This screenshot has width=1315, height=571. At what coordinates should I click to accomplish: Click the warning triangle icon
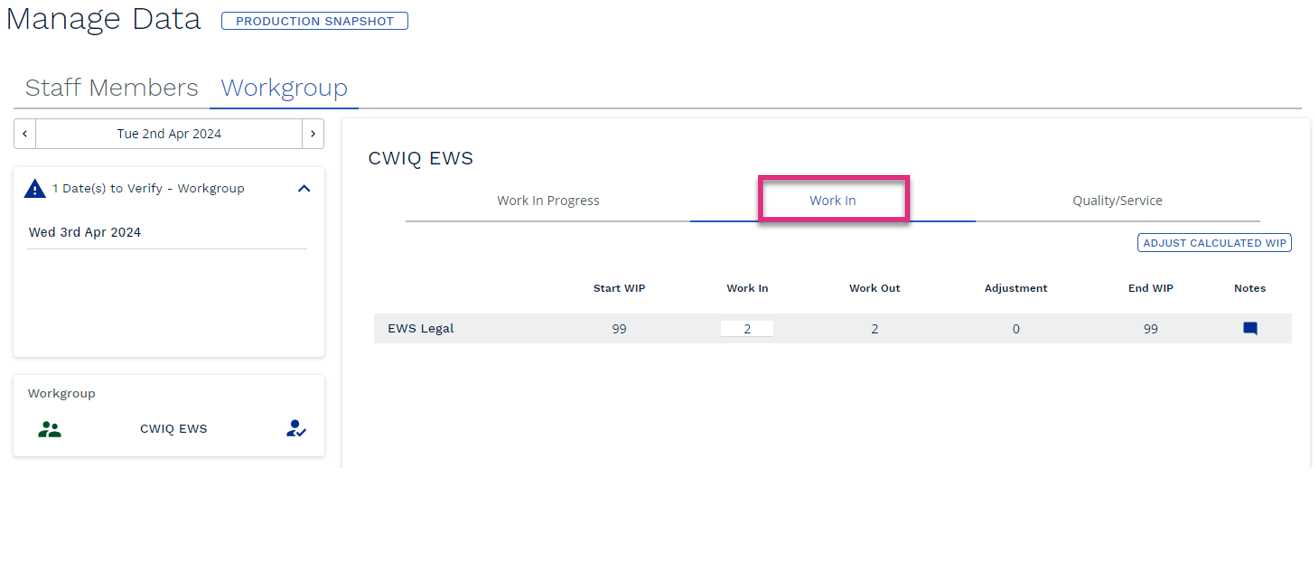pos(35,188)
